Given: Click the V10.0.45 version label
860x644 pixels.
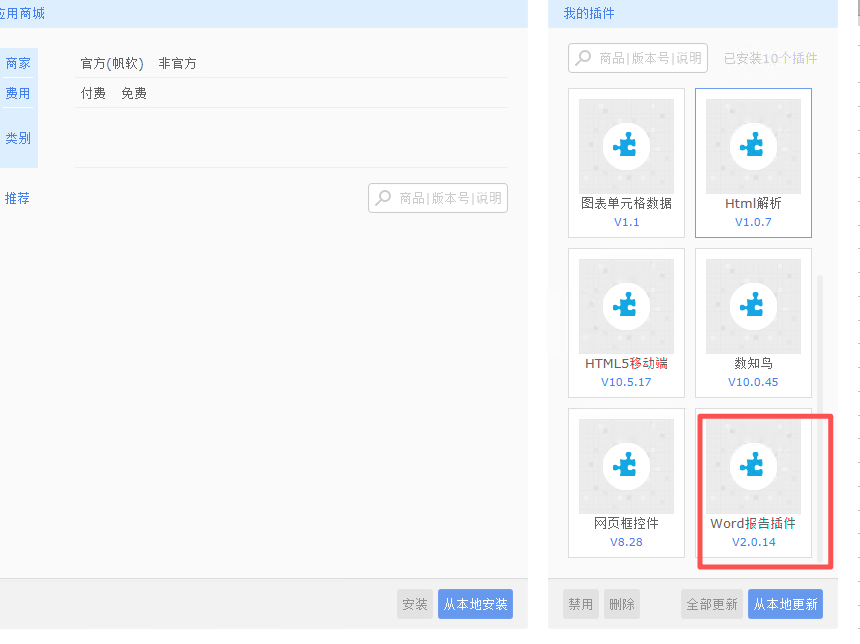Looking at the screenshot, I should [x=753, y=382].
